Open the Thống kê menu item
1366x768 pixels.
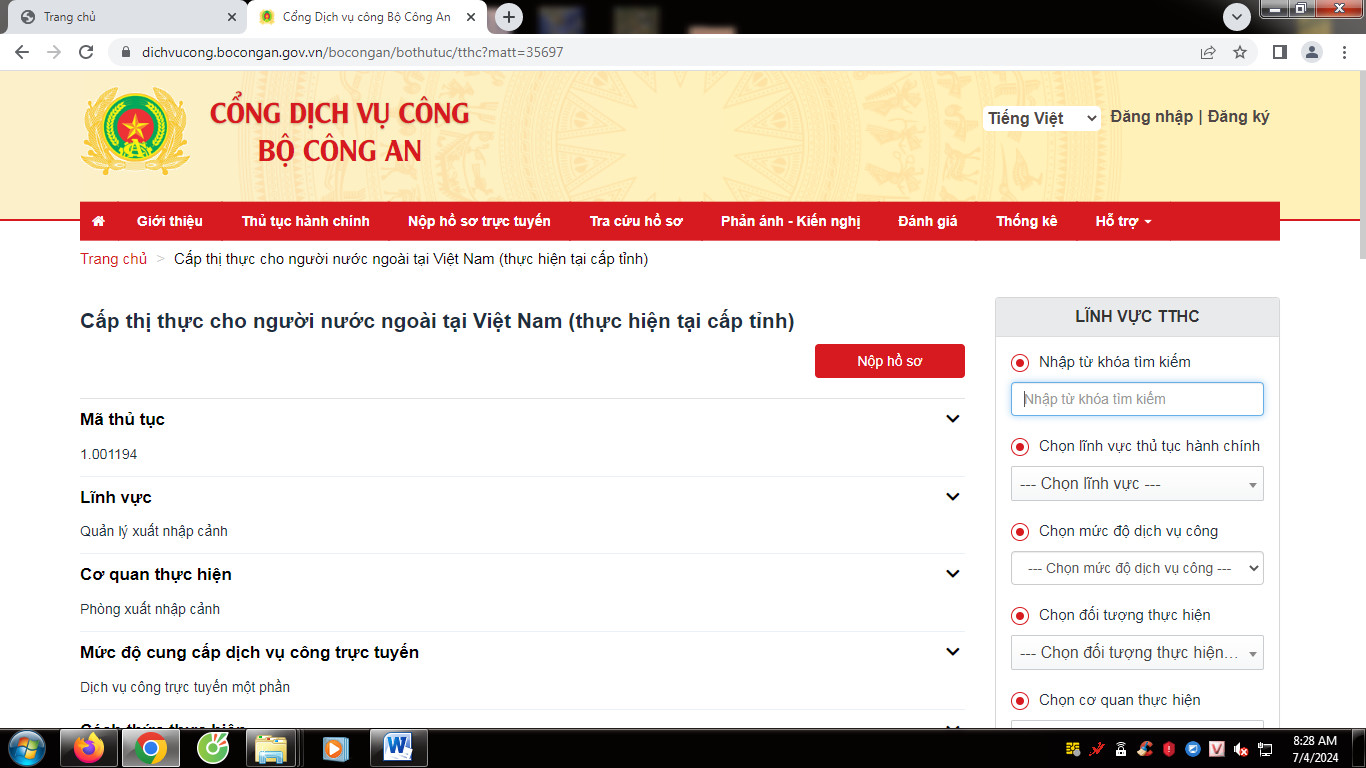1027,221
